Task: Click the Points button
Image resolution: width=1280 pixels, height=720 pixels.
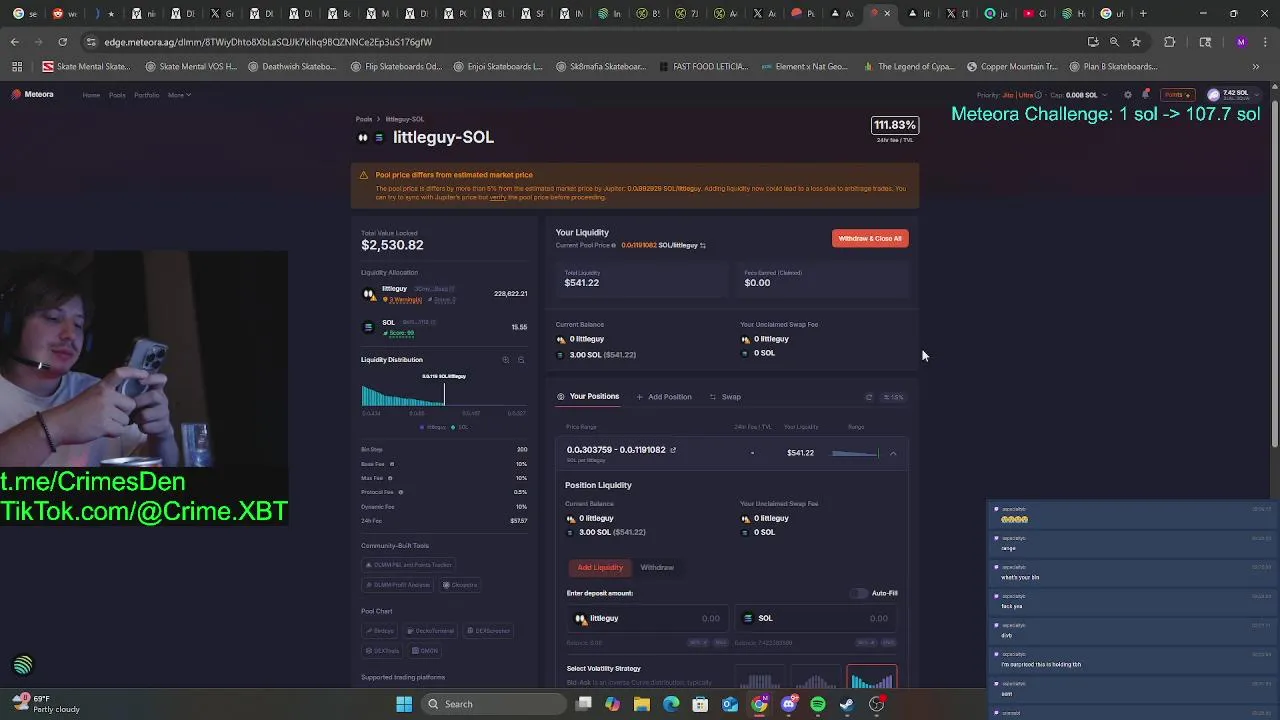Action: point(1177,95)
